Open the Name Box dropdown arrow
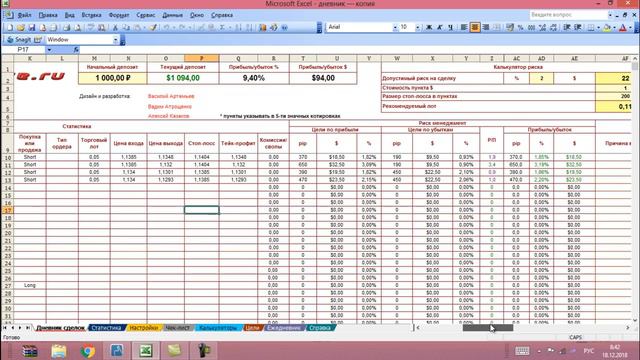640x360 pixels. click(49, 50)
